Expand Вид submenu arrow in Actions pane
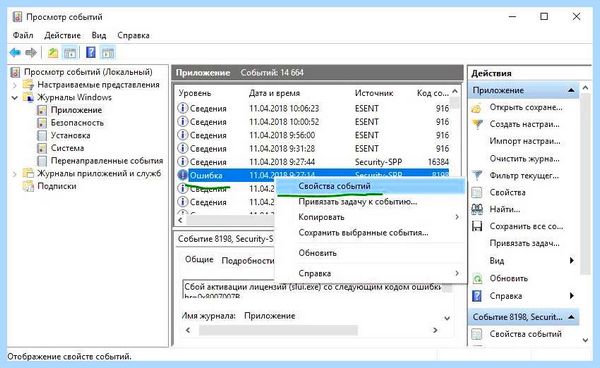 click(x=571, y=261)
